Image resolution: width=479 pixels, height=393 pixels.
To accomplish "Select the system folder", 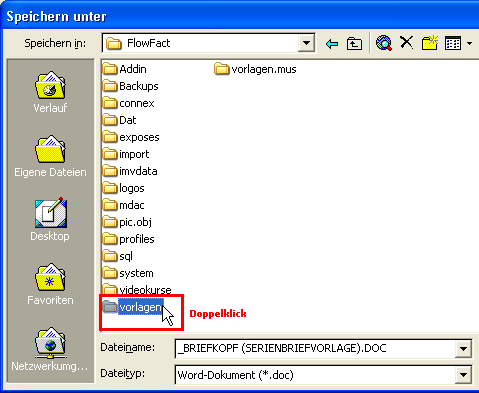I will [x=128, y=273].
